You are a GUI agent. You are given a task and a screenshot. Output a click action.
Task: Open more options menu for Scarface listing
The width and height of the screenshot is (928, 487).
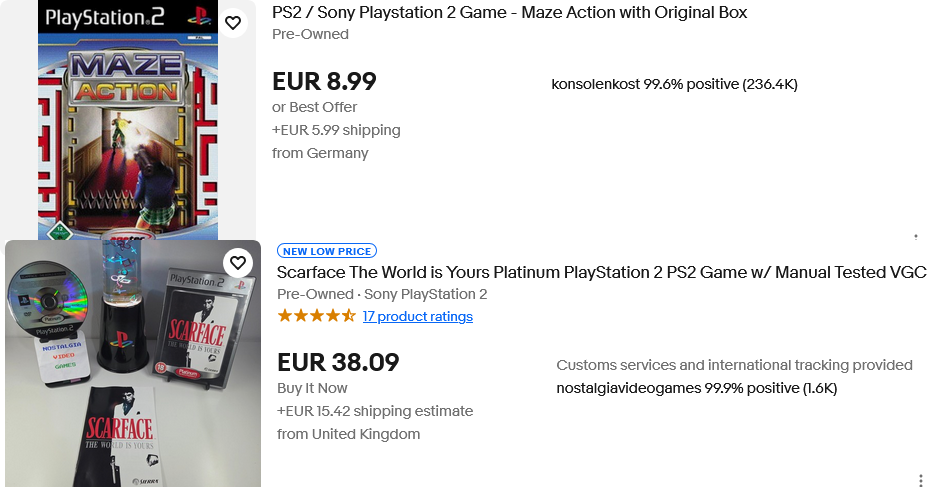point(920,480)
